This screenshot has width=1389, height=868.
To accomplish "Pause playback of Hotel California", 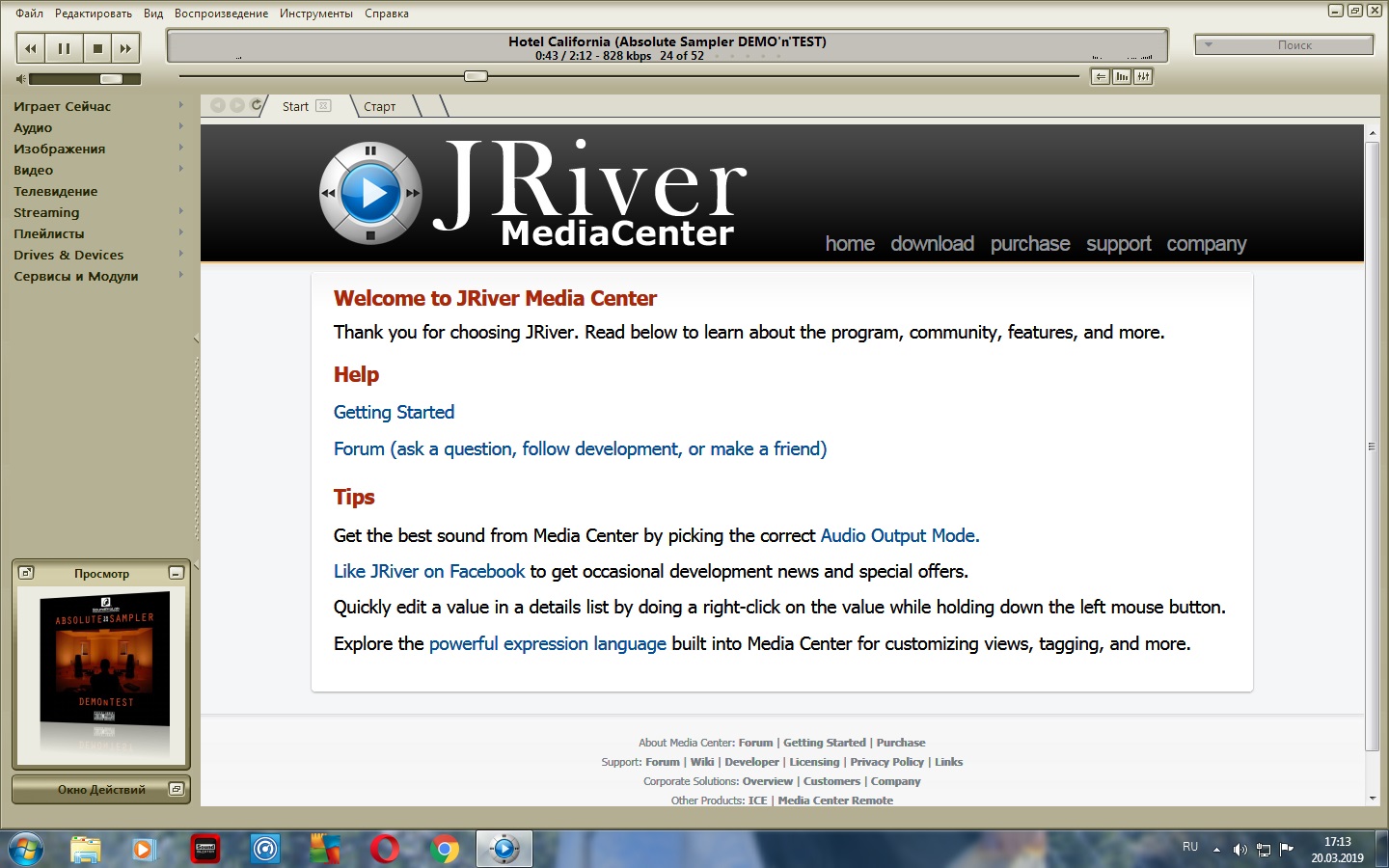I will 64,48.
